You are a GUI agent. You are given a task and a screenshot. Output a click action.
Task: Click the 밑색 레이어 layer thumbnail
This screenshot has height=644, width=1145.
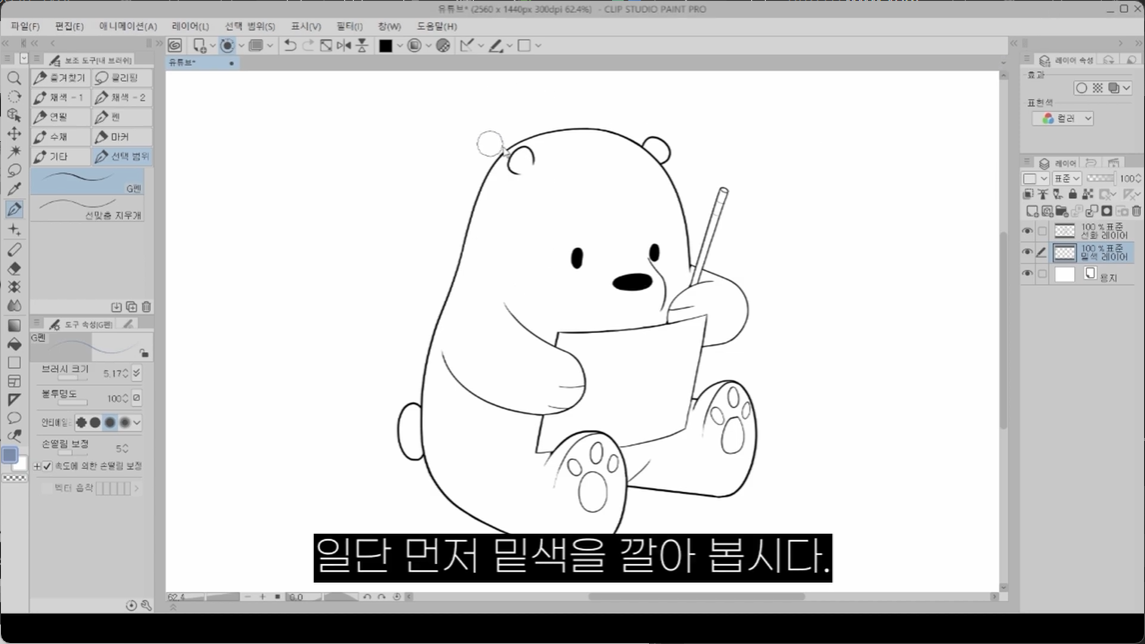[1065, 253]
